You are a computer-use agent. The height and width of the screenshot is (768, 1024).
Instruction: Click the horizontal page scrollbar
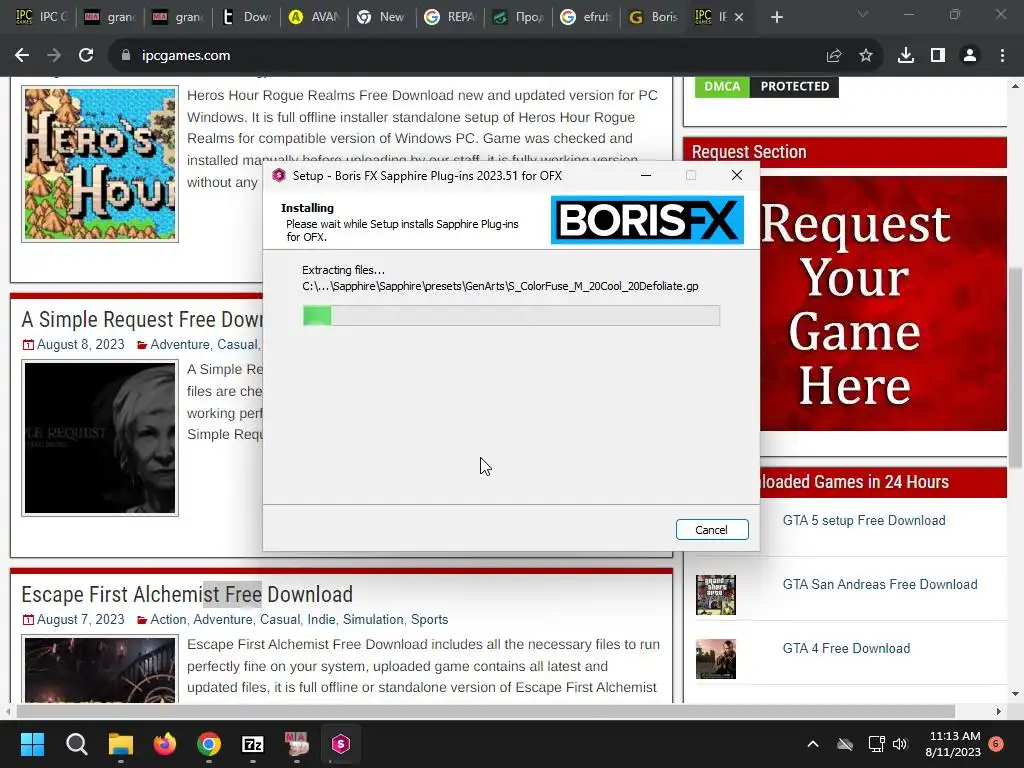point(486,711)
